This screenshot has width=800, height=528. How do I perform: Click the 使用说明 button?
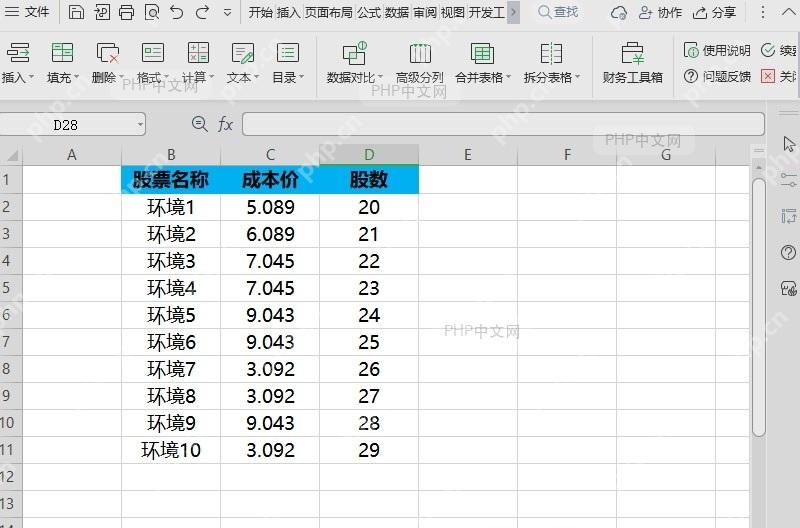pos(717,50)
